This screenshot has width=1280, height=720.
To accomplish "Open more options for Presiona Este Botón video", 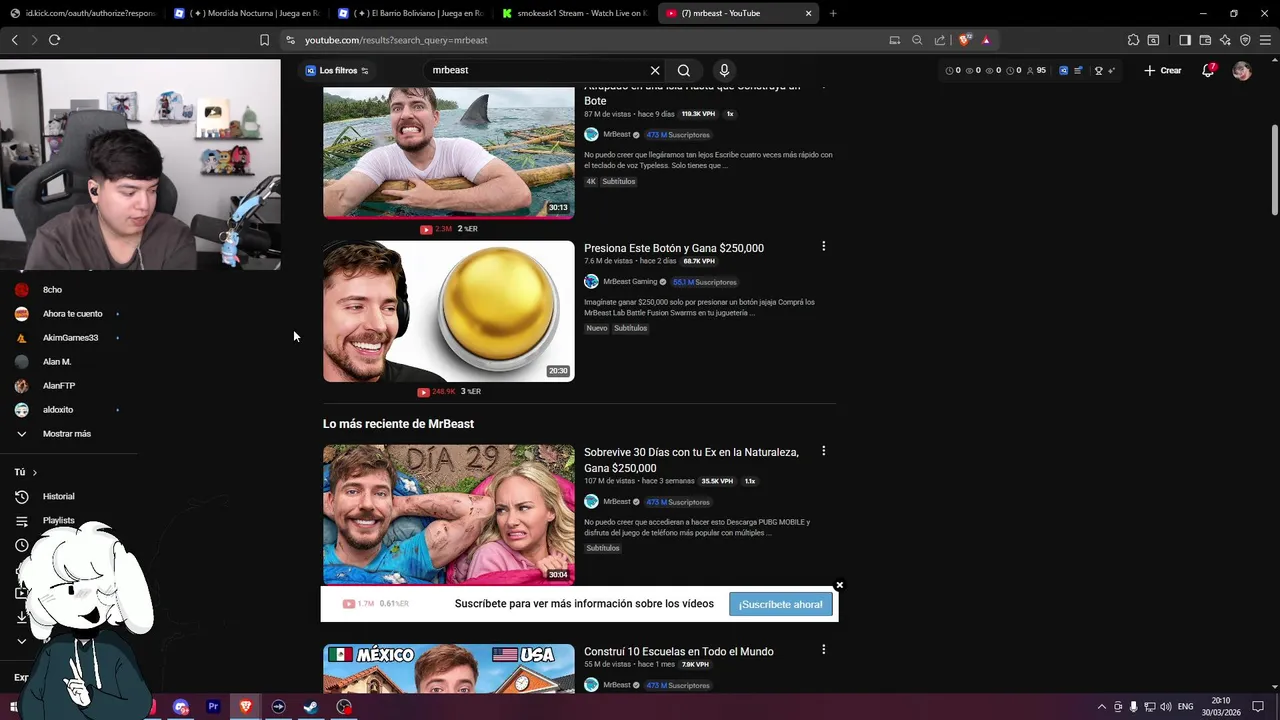I will (823, 246).
